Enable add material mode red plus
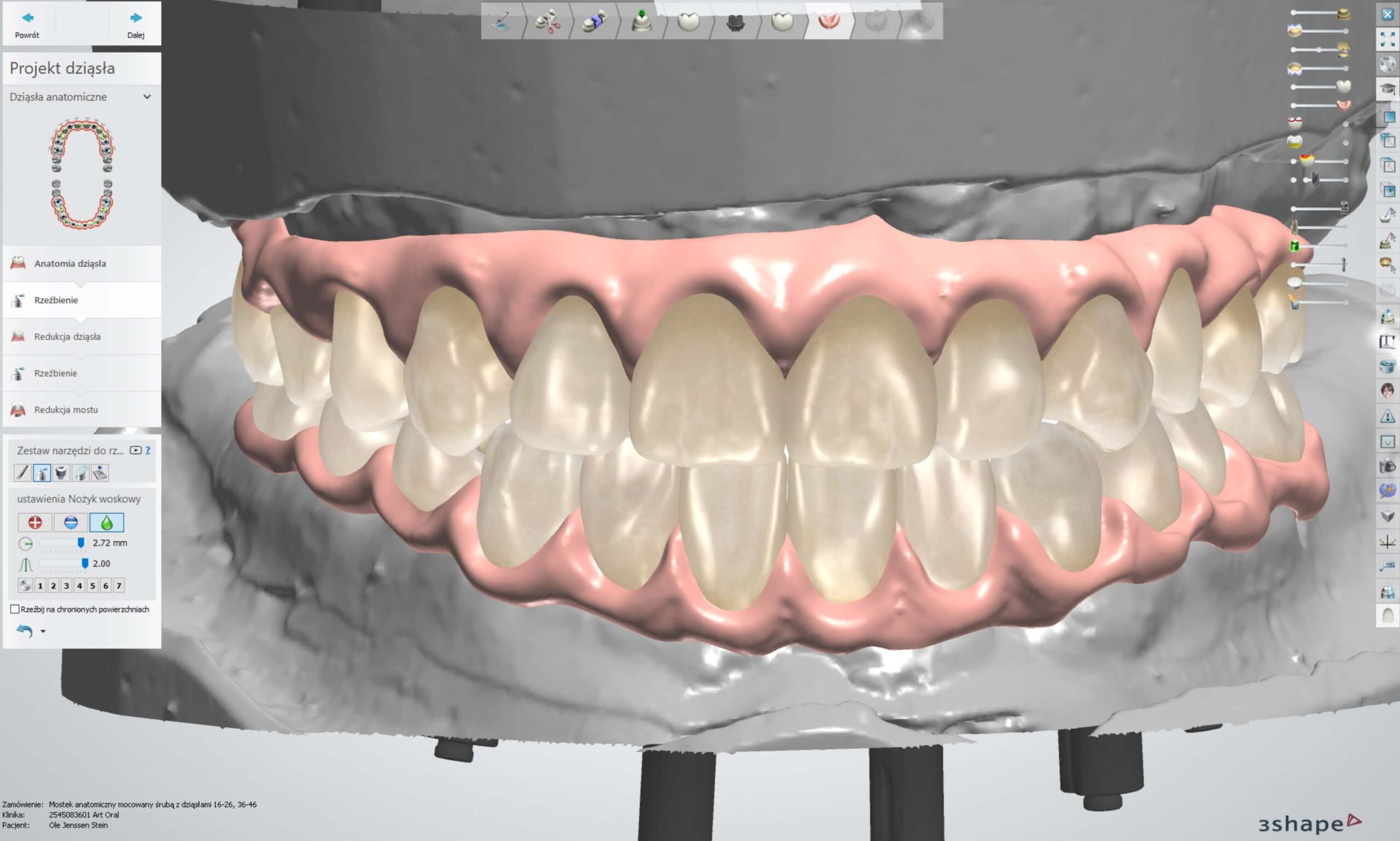 click(35, 523)
